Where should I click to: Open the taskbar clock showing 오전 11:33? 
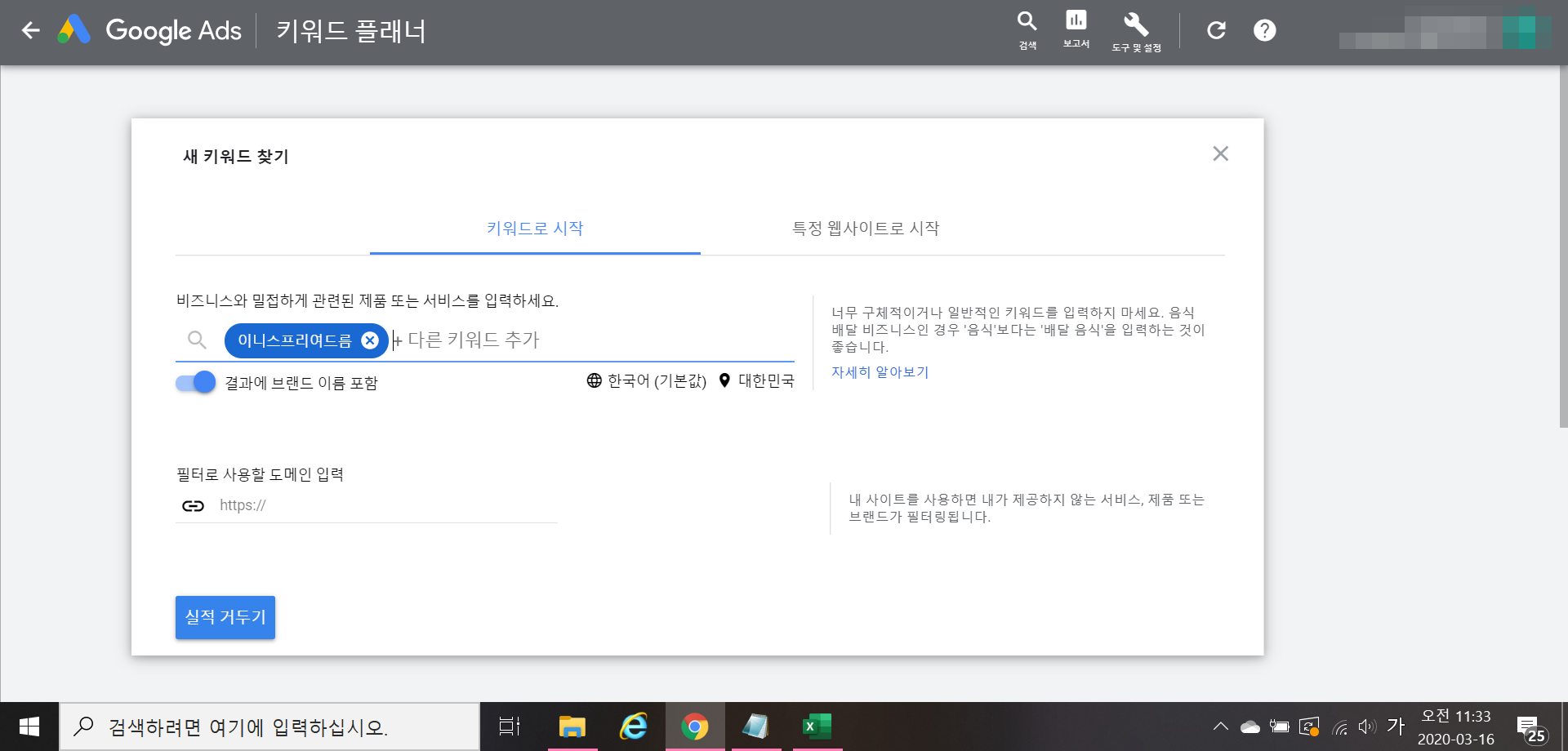pos(1456,727)
